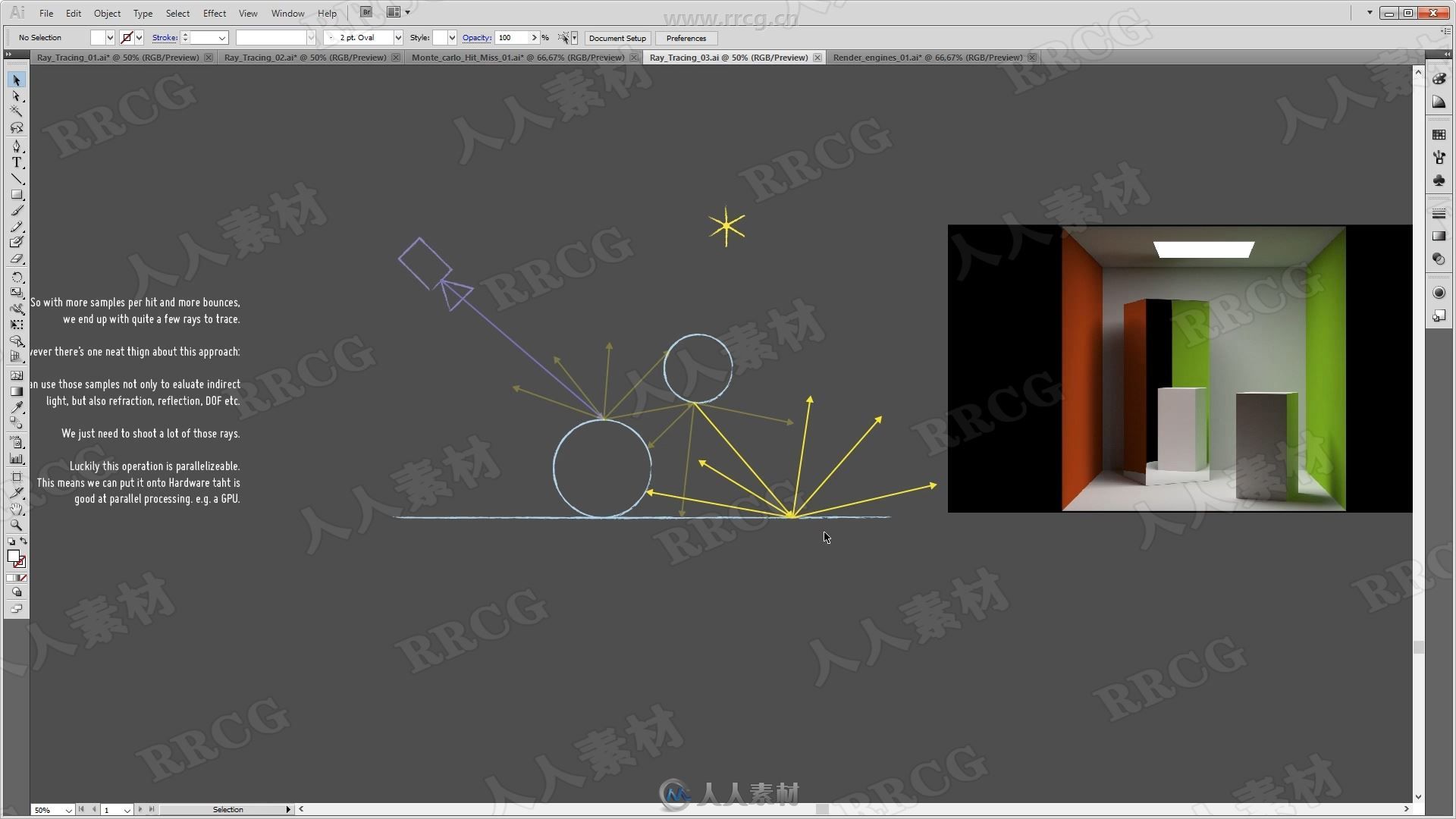Viewport: 1456px width, 819px height.
Task: Select the Lasso tool
Action: (17, 127)
